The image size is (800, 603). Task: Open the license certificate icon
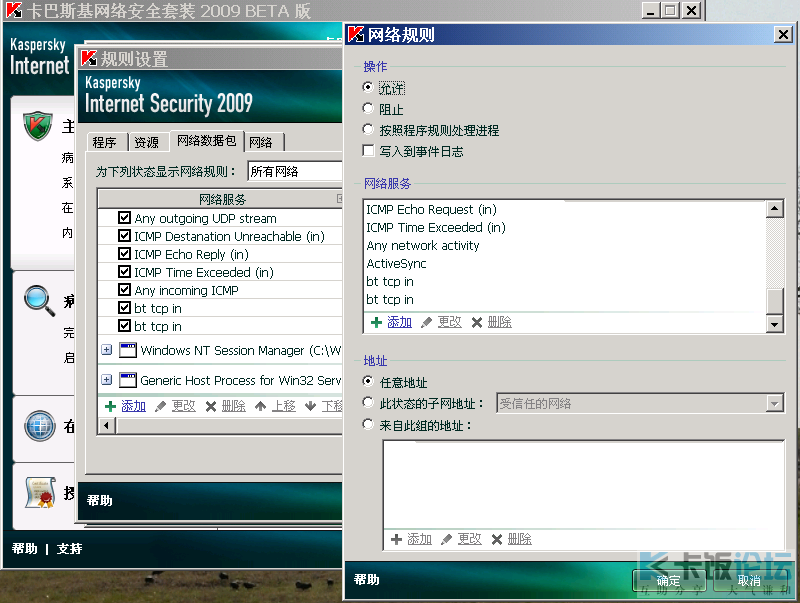point(40,492)
